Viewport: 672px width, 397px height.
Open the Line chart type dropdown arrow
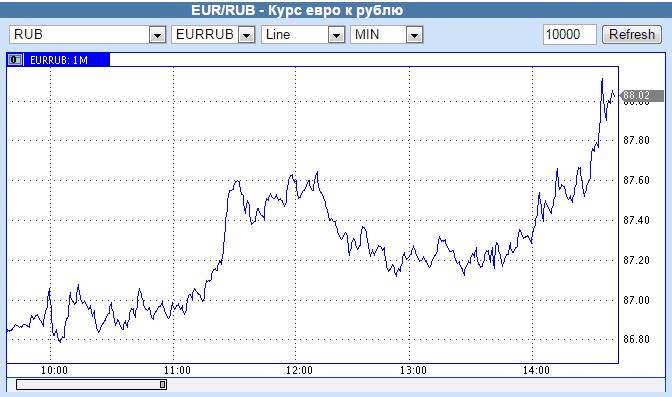[x=336, y=35]
